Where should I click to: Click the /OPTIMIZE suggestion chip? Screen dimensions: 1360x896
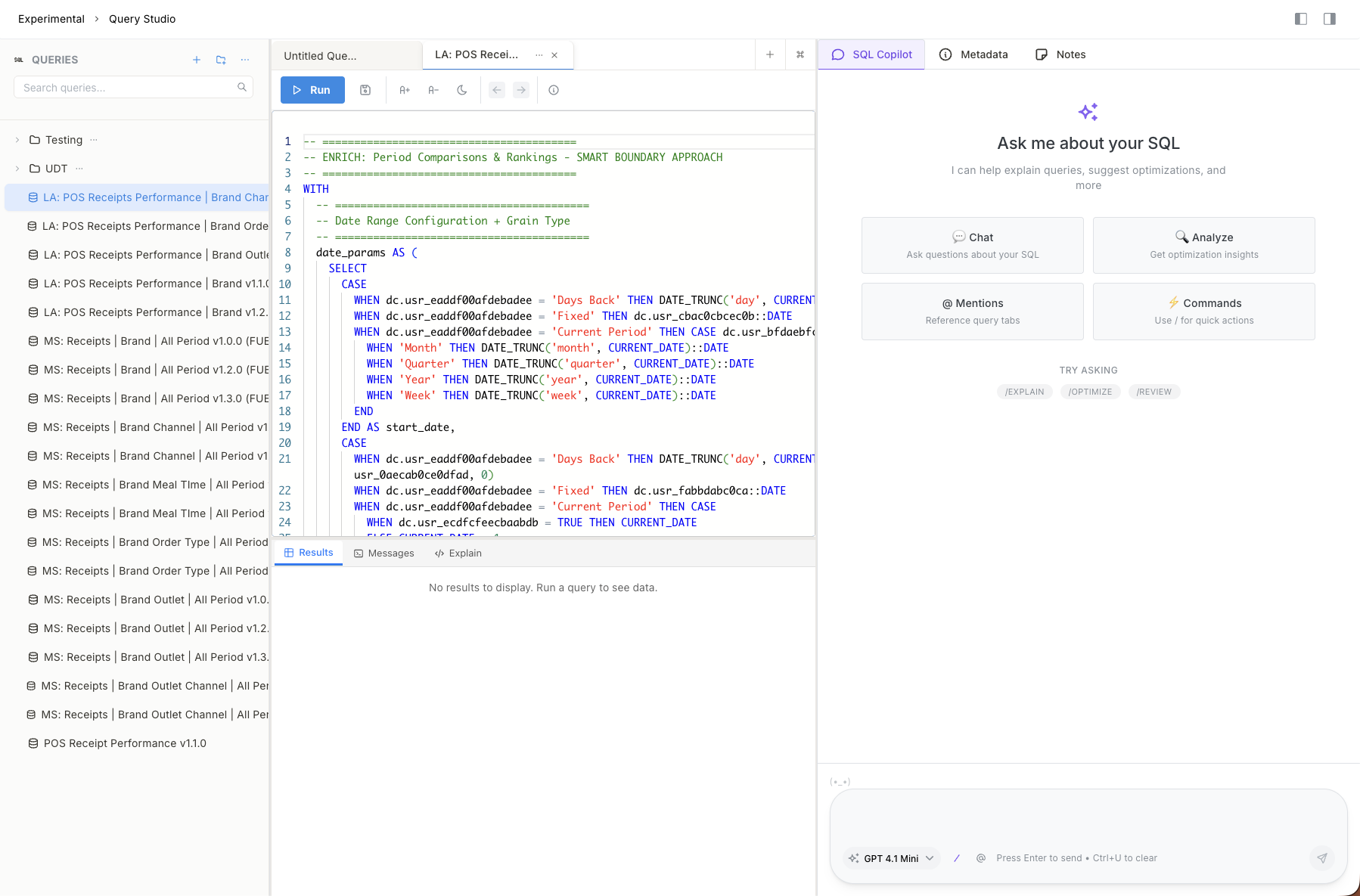(1090, 392)
